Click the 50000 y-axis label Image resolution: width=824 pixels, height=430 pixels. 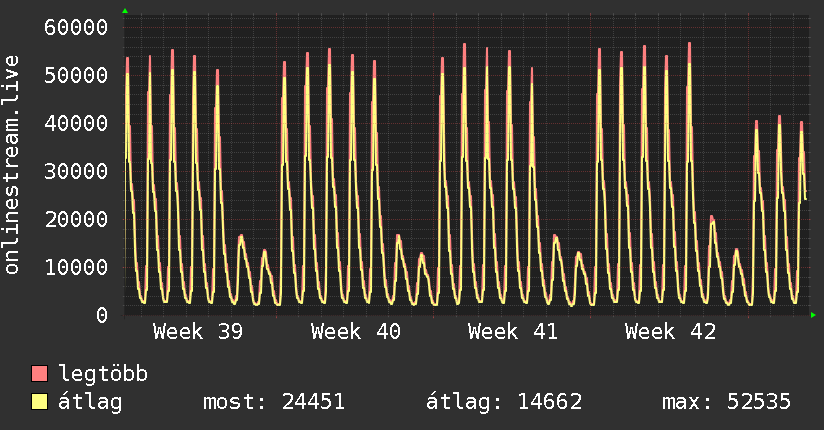tap(76, 75)
